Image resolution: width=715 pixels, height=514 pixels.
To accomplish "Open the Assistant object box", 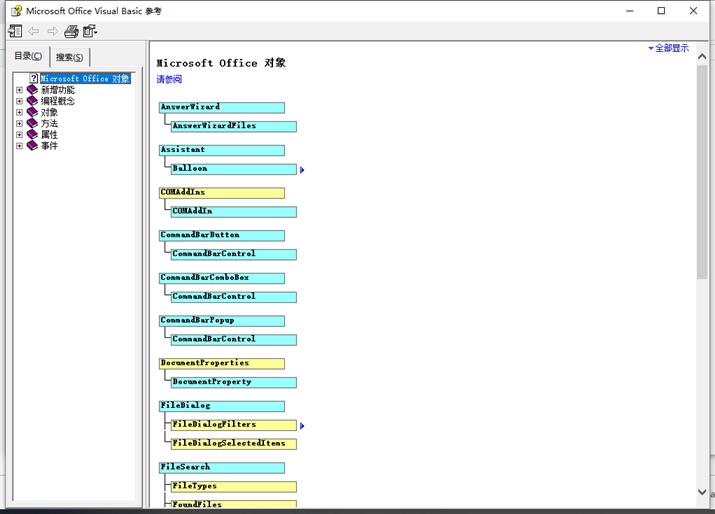I will tap(222, 150).
